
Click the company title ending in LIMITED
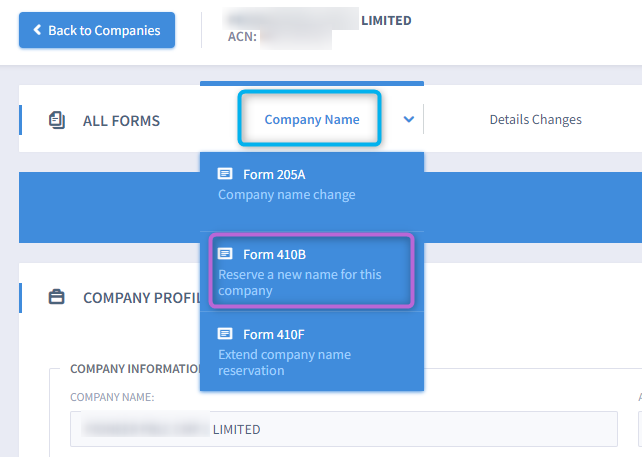pyautogui.click(x=317, y=20)
